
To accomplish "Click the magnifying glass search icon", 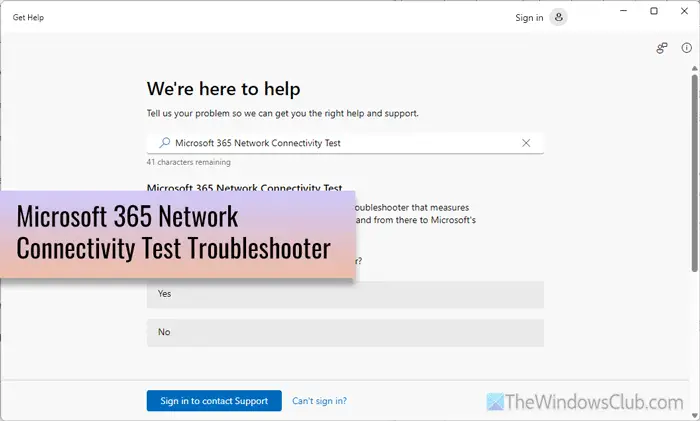I will [164, 143].
